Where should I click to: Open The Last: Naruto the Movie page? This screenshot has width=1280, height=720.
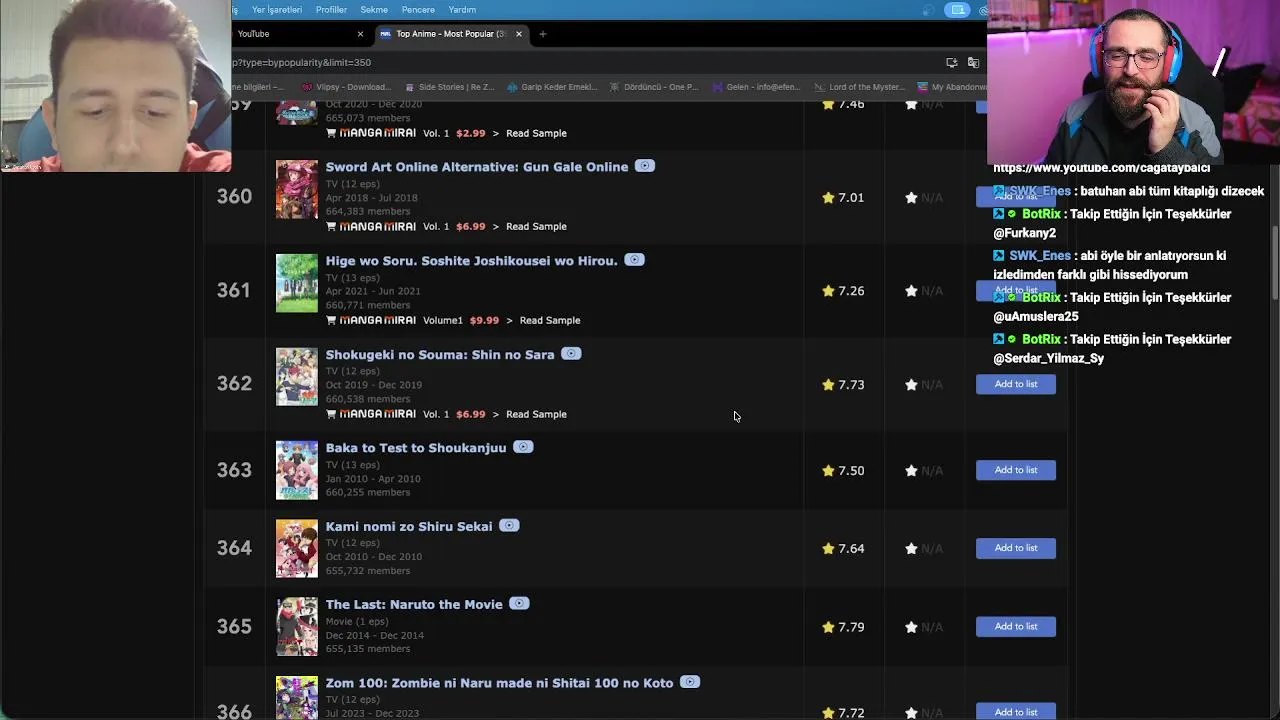tap(414, 605)
